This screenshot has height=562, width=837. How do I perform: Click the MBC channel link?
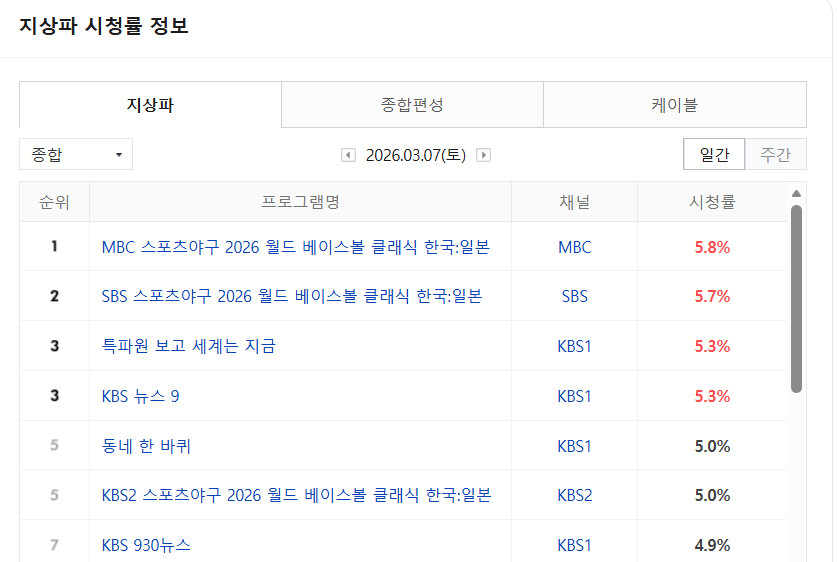(x=574, y=247)
